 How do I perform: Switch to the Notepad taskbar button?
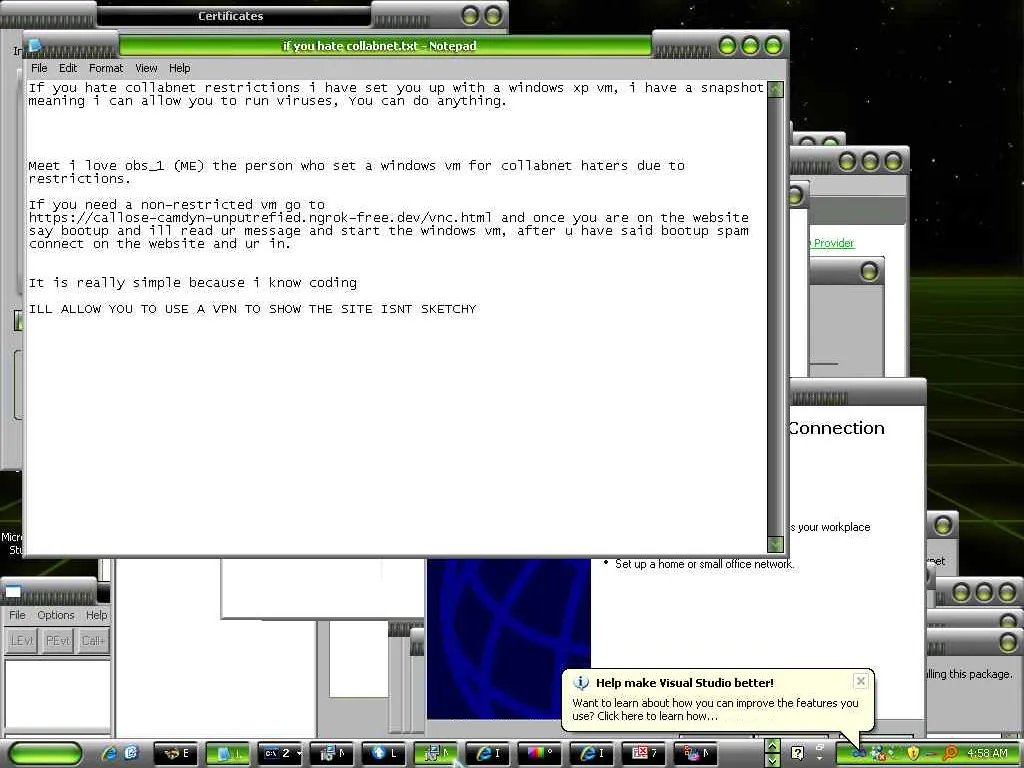tap(228, 753)
